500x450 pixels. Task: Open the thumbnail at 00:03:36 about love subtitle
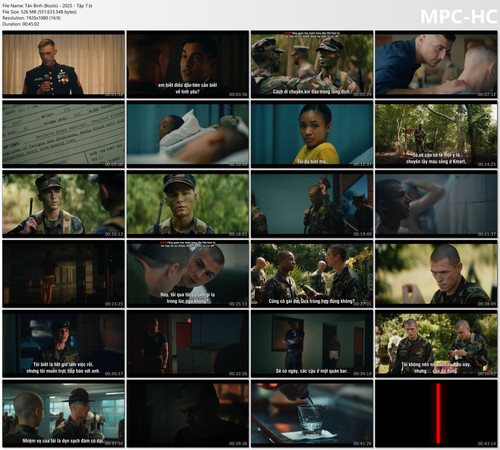[x=188, y=64]
